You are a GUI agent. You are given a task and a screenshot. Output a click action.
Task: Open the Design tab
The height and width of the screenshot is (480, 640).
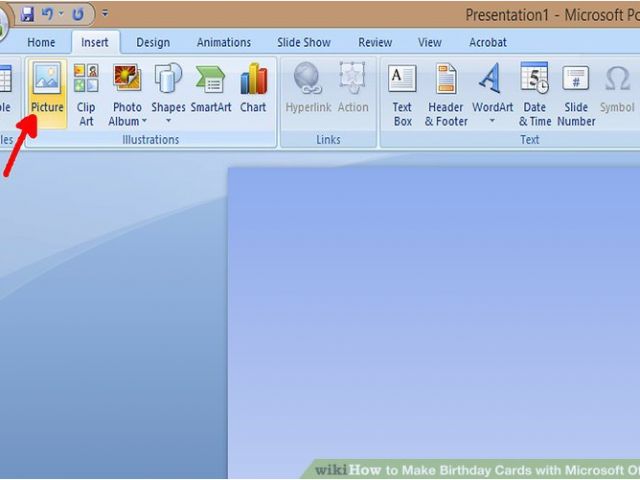point(153,42)
